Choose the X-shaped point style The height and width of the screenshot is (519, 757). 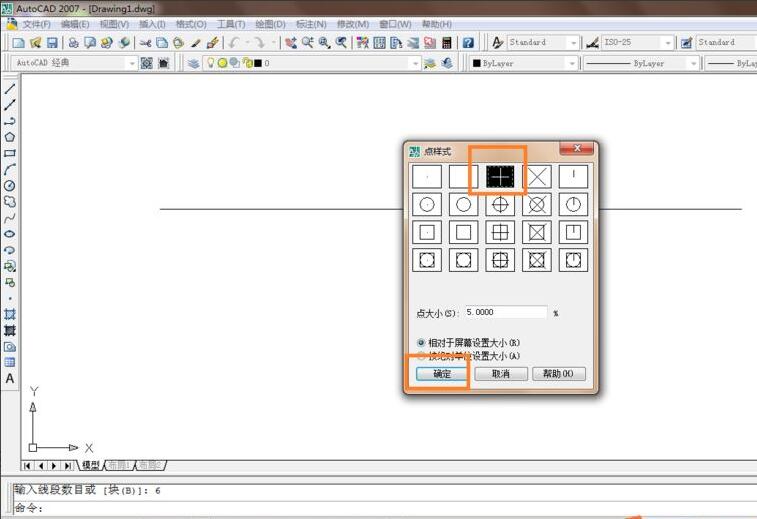537,176
